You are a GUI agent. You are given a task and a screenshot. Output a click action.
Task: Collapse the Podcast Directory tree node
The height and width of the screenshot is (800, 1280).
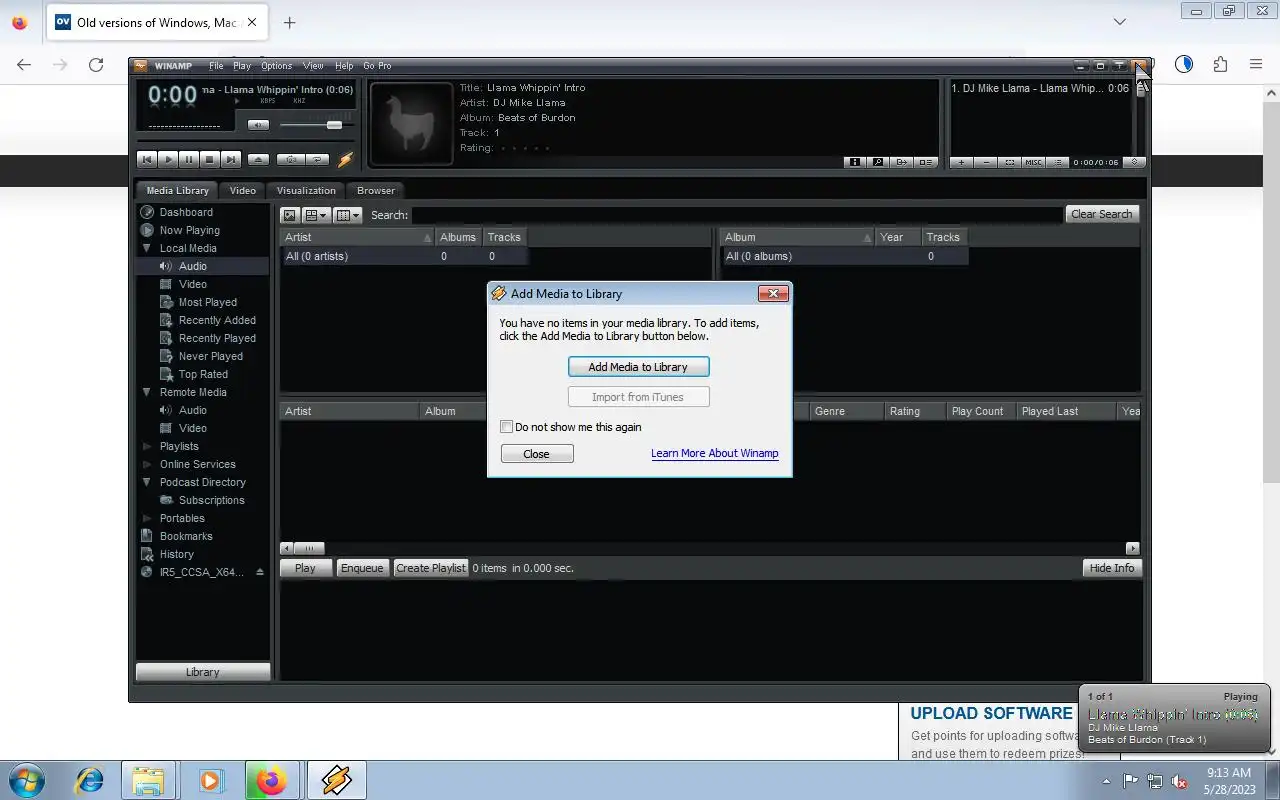[x=147, y=482]
